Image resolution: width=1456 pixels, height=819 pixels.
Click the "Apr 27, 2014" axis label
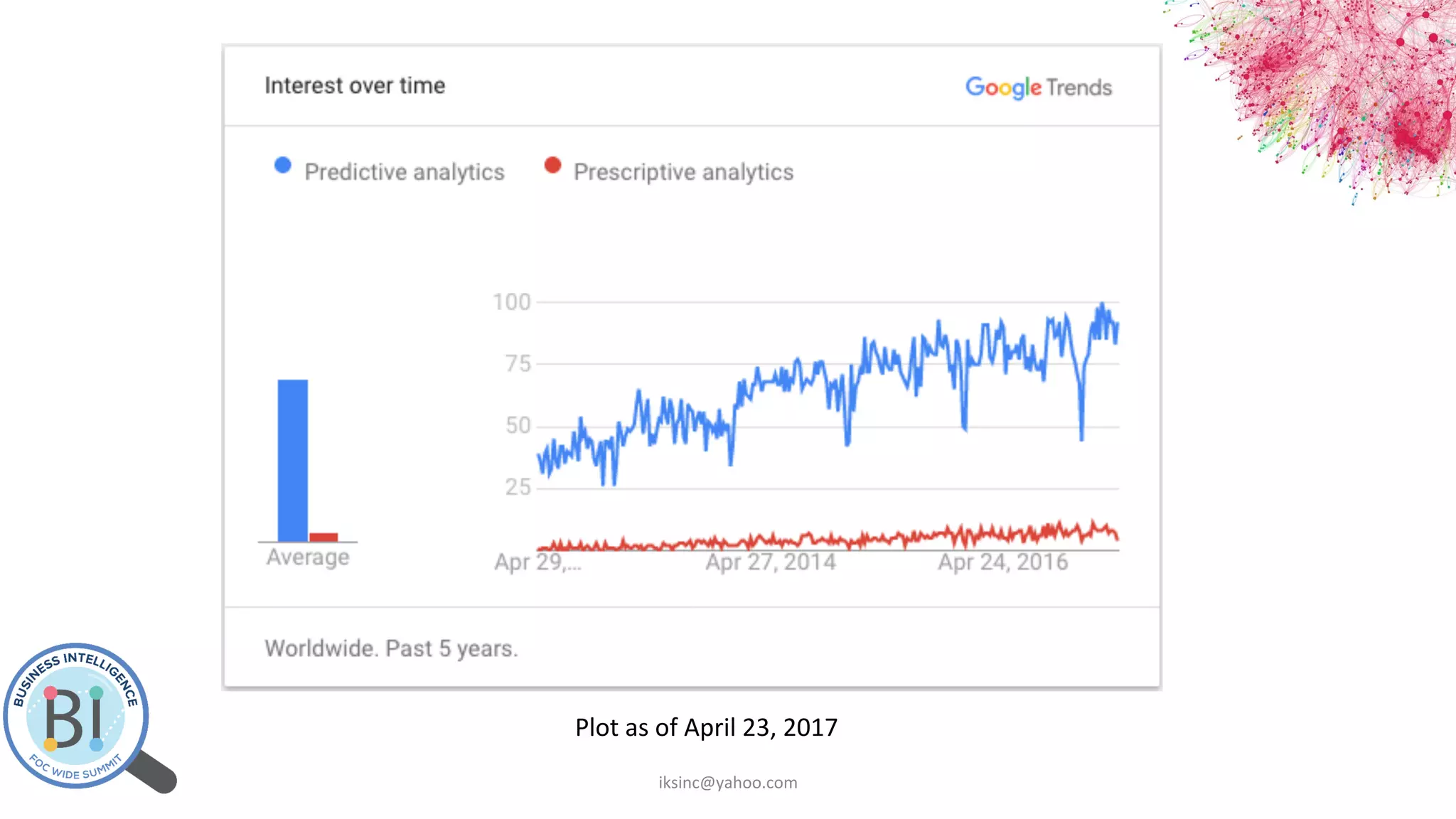pos(771,562)
